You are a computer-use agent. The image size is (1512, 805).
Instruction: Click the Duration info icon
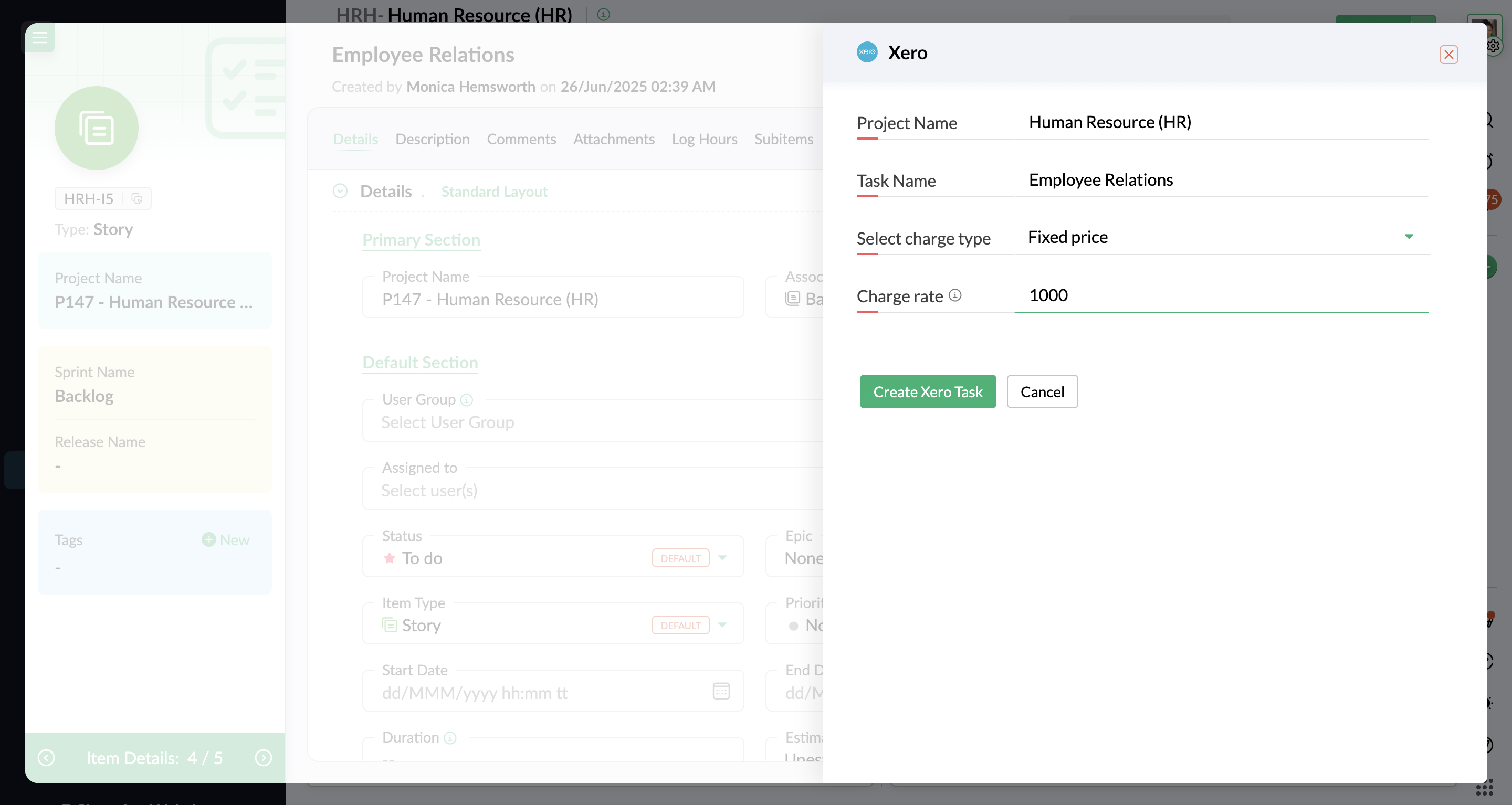coord(450,738)
